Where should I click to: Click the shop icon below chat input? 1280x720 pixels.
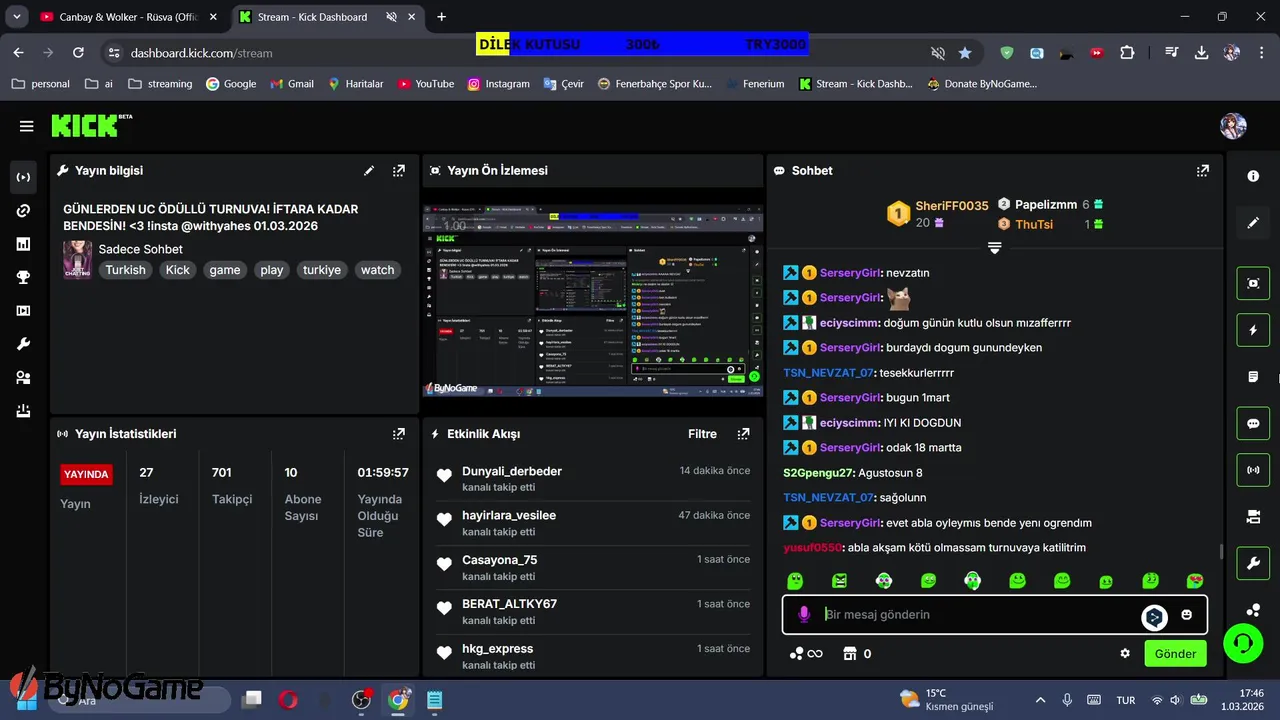tap(851, 653)
